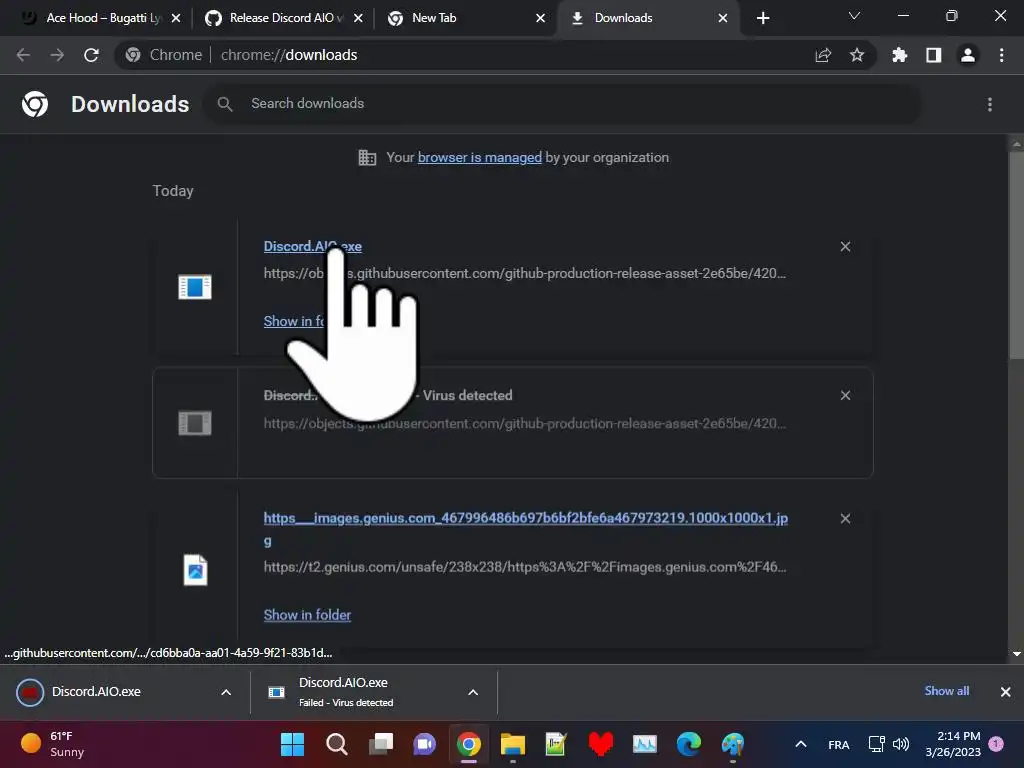Screen dimensions: 1024x768
Task: Toggle the browser side panel icon
Action: (934, 55)
